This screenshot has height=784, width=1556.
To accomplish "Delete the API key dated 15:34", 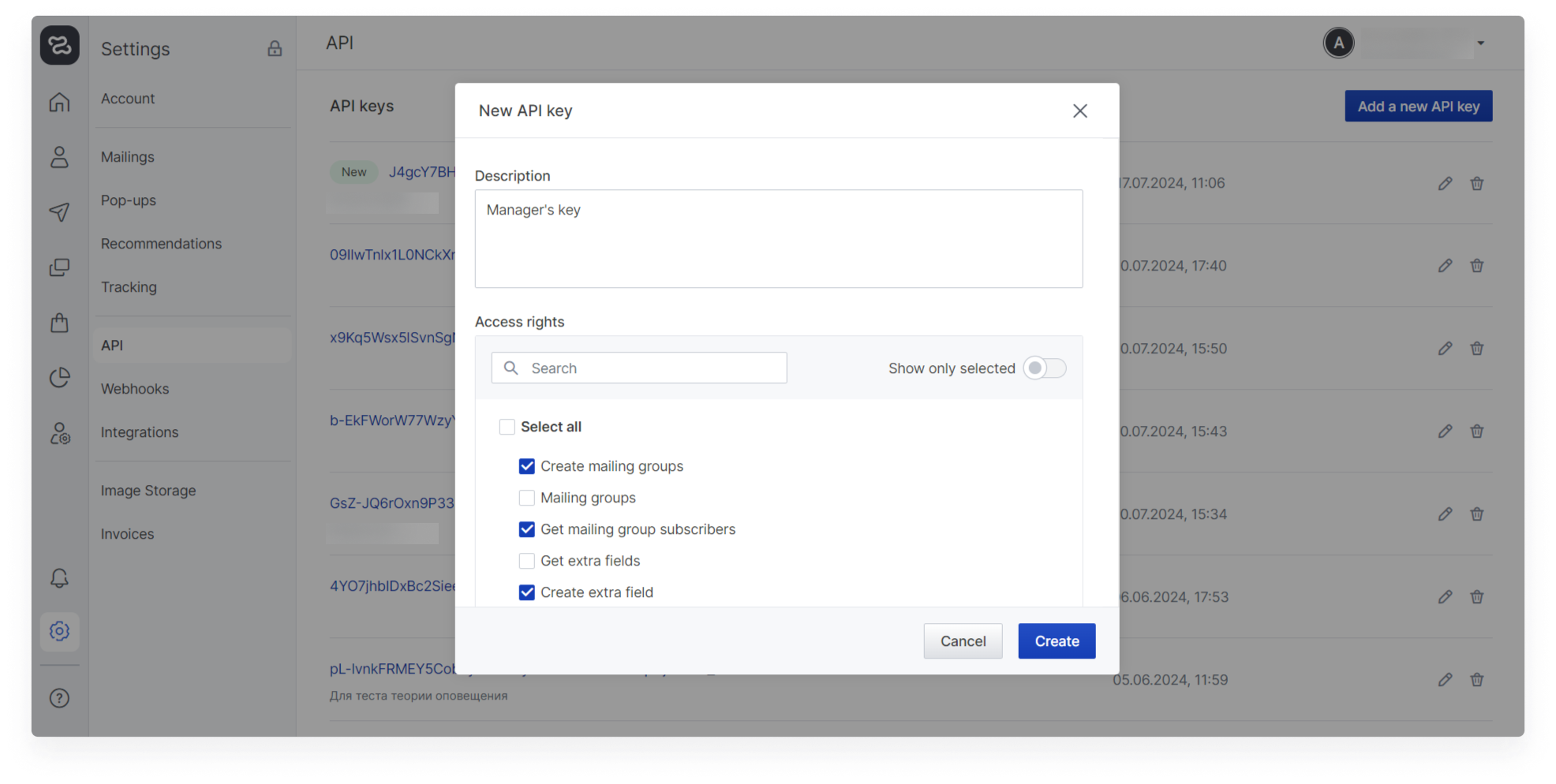I will 1477,514.
